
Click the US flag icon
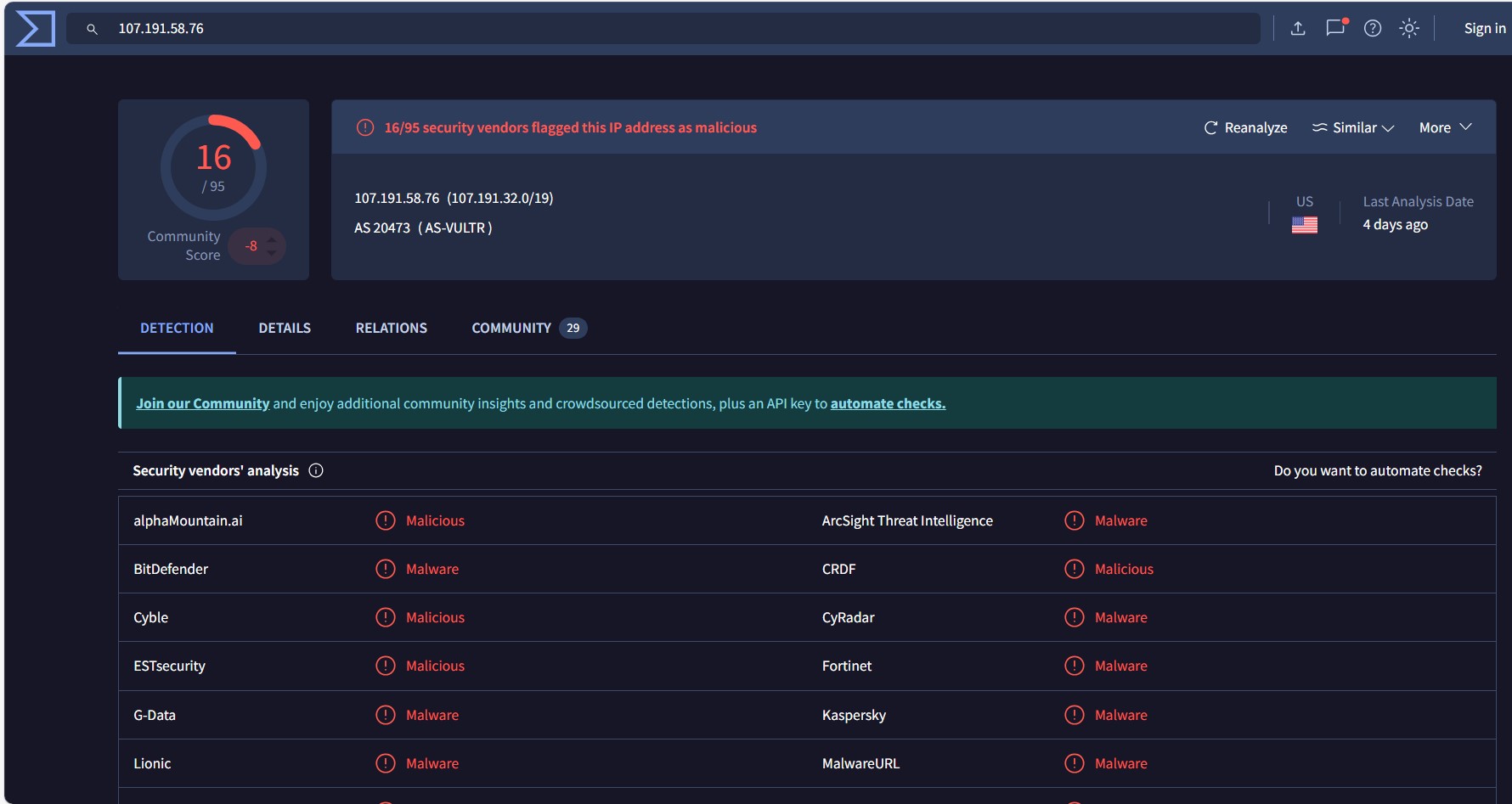pos(1305,225)
